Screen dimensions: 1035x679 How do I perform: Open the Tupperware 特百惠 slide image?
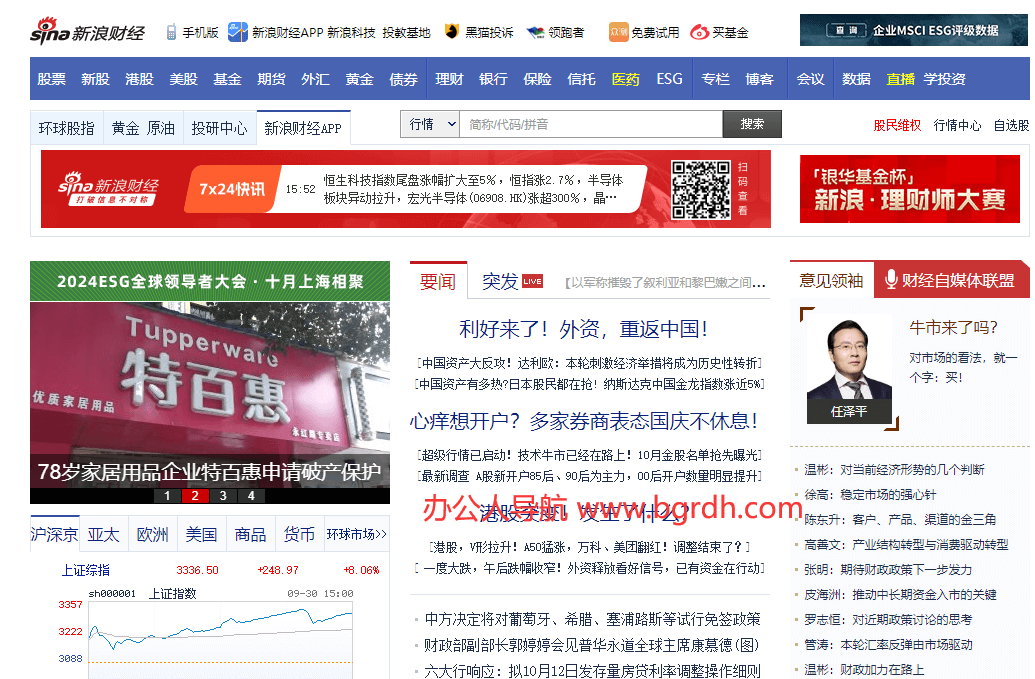[x=210, y=379]
